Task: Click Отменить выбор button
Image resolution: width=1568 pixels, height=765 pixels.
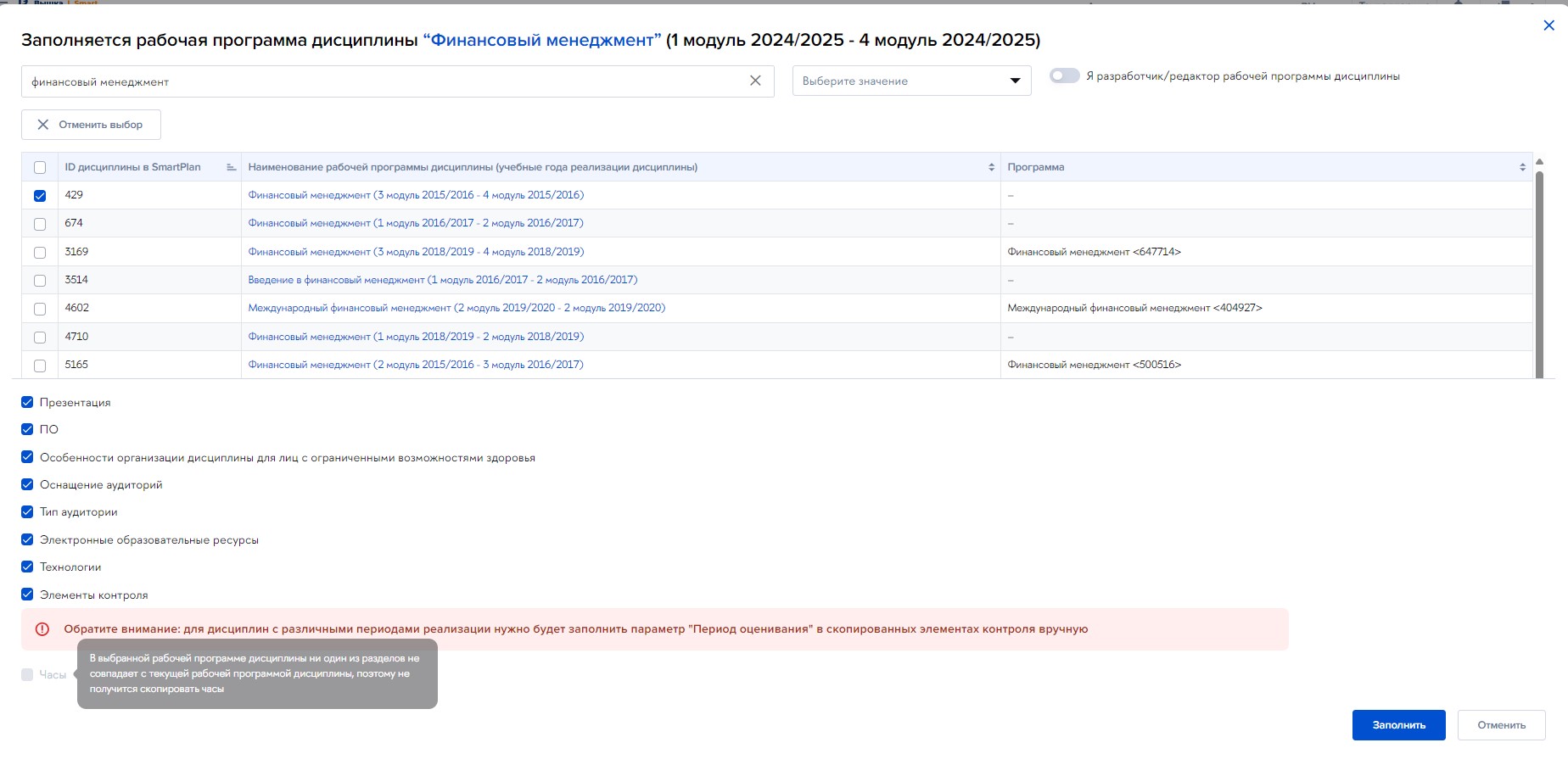Action: click(x=91, y=125)
